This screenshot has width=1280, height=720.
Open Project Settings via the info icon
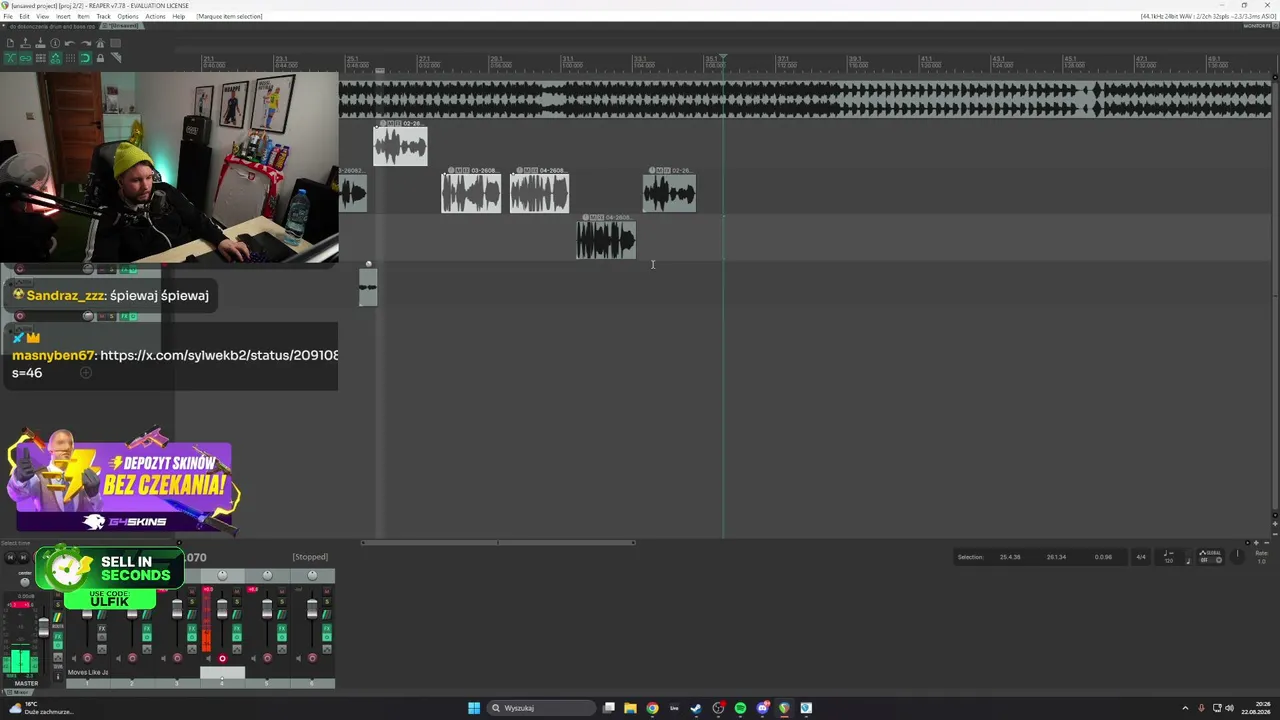55,43
